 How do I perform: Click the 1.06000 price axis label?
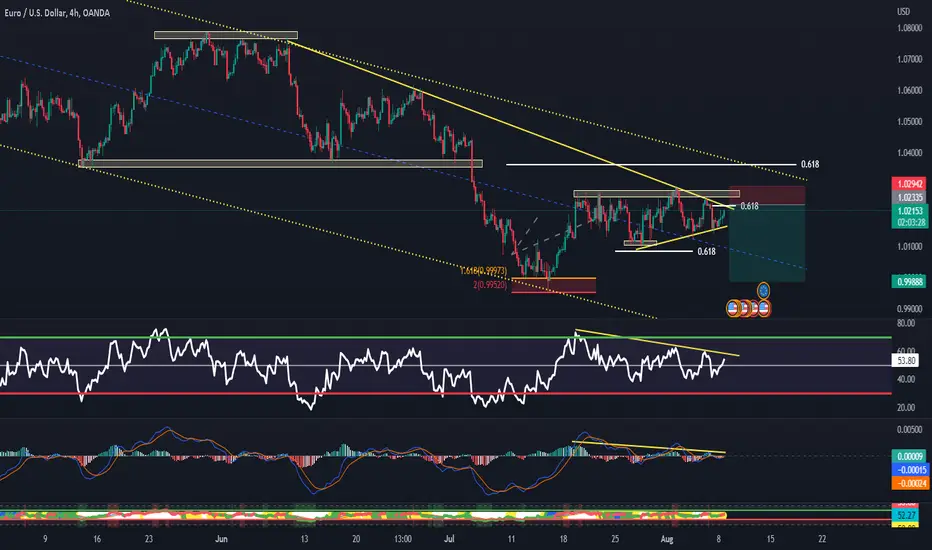909,90
